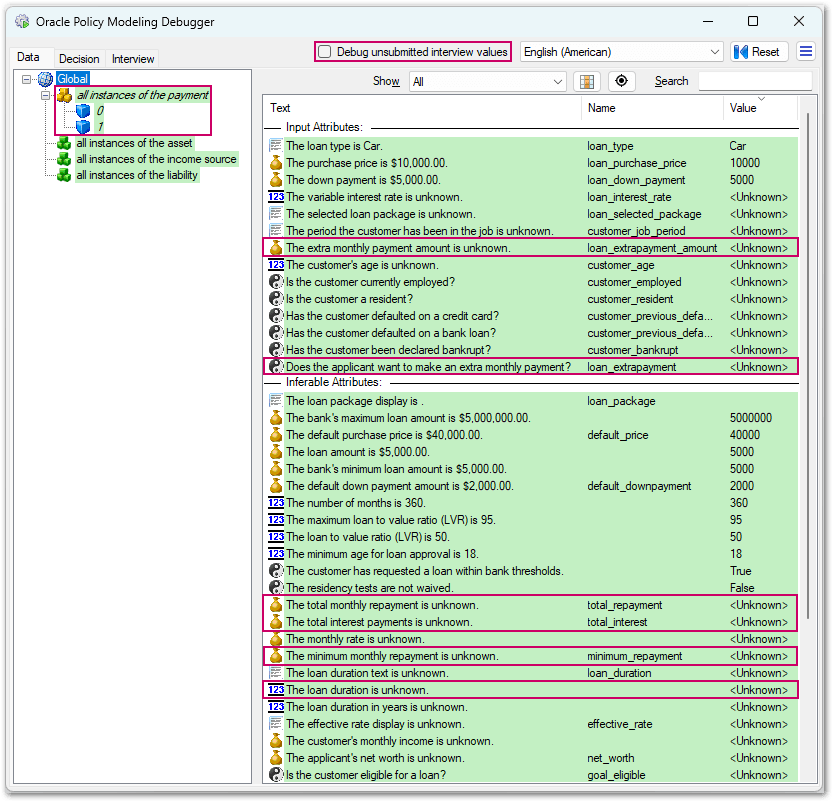833x802 pixels.
Task: Switch to the Data tab
Action: (x=28, y=57)
